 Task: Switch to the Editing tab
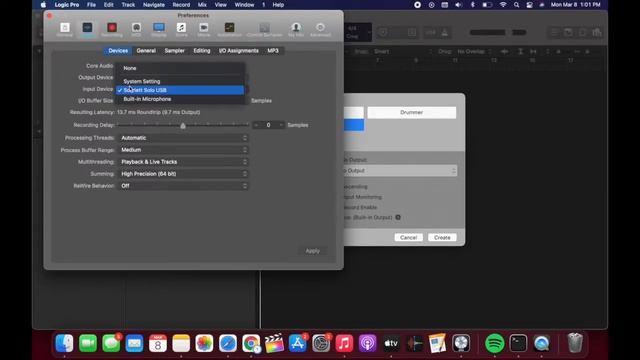tap(202, 51)
